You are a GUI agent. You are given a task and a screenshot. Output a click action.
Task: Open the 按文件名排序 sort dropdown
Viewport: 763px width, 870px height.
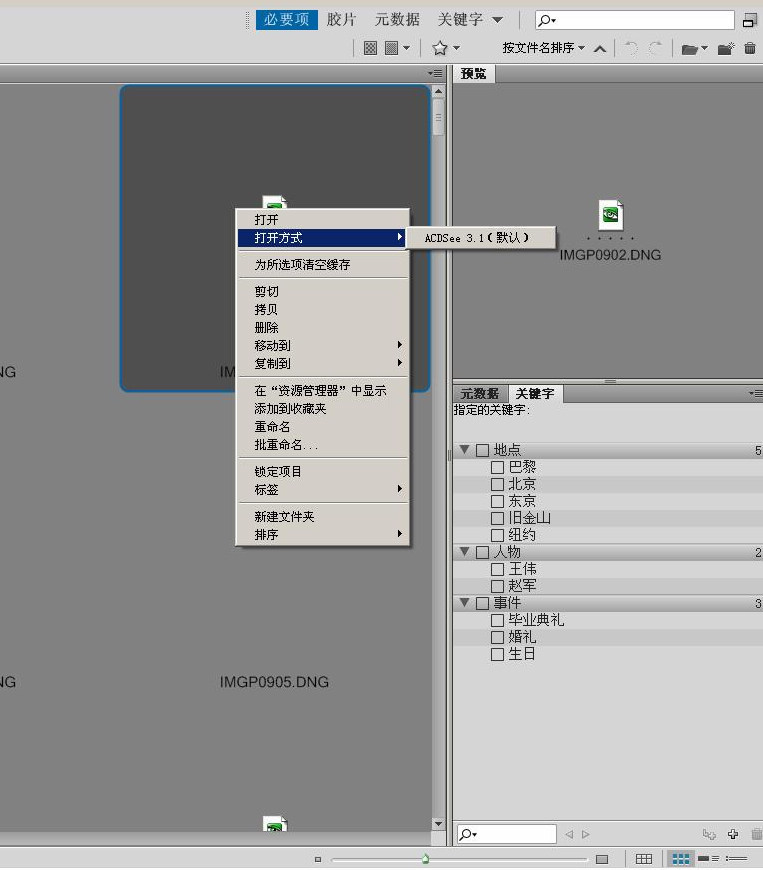pyautogui.click(x=544, y=48)
